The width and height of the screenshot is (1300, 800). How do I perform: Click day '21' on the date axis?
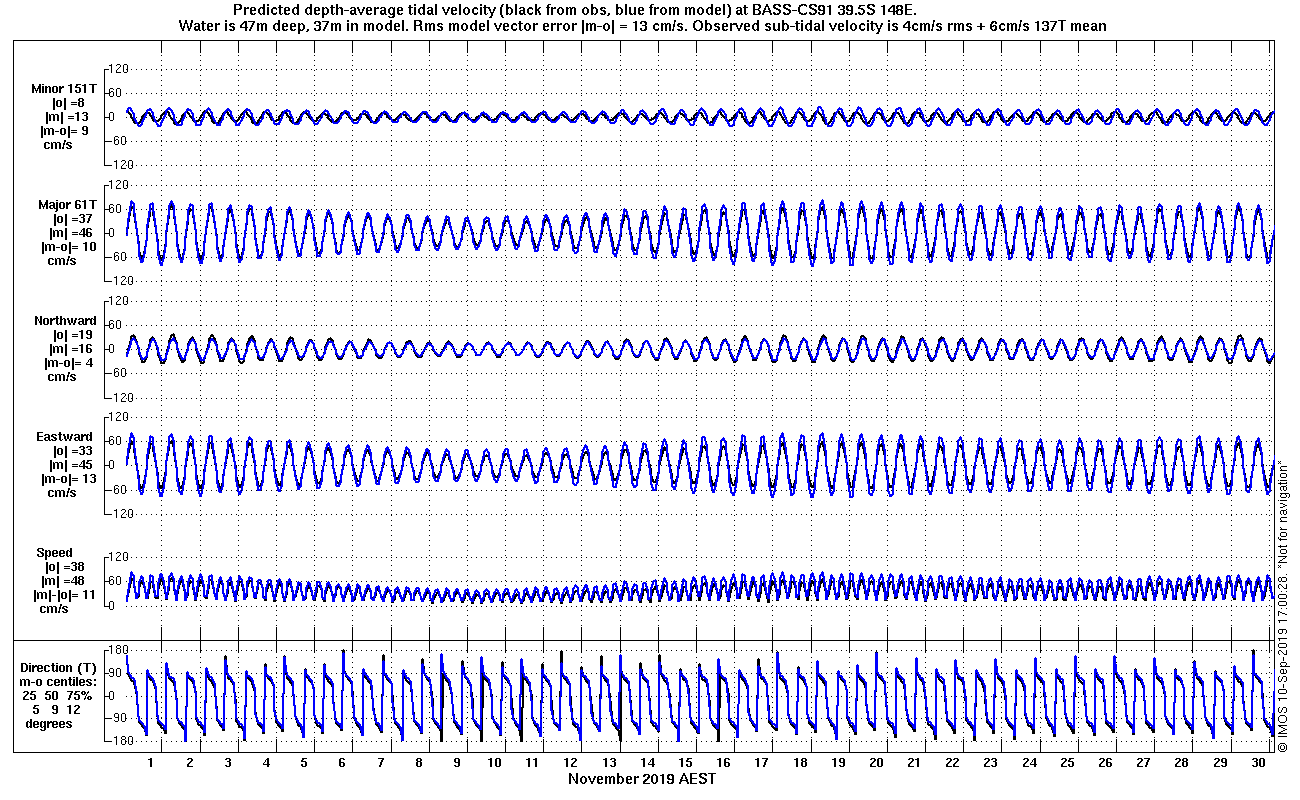coord(915,763)
